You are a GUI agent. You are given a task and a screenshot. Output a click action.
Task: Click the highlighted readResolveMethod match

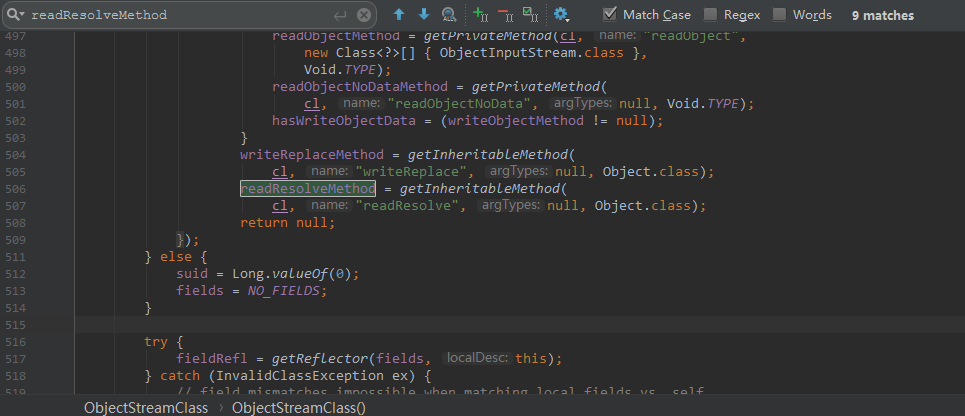point(308,188)
